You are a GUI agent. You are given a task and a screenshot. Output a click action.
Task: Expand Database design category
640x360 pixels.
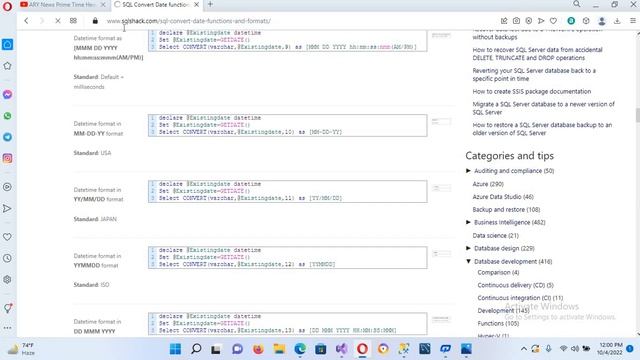point(468,248)
